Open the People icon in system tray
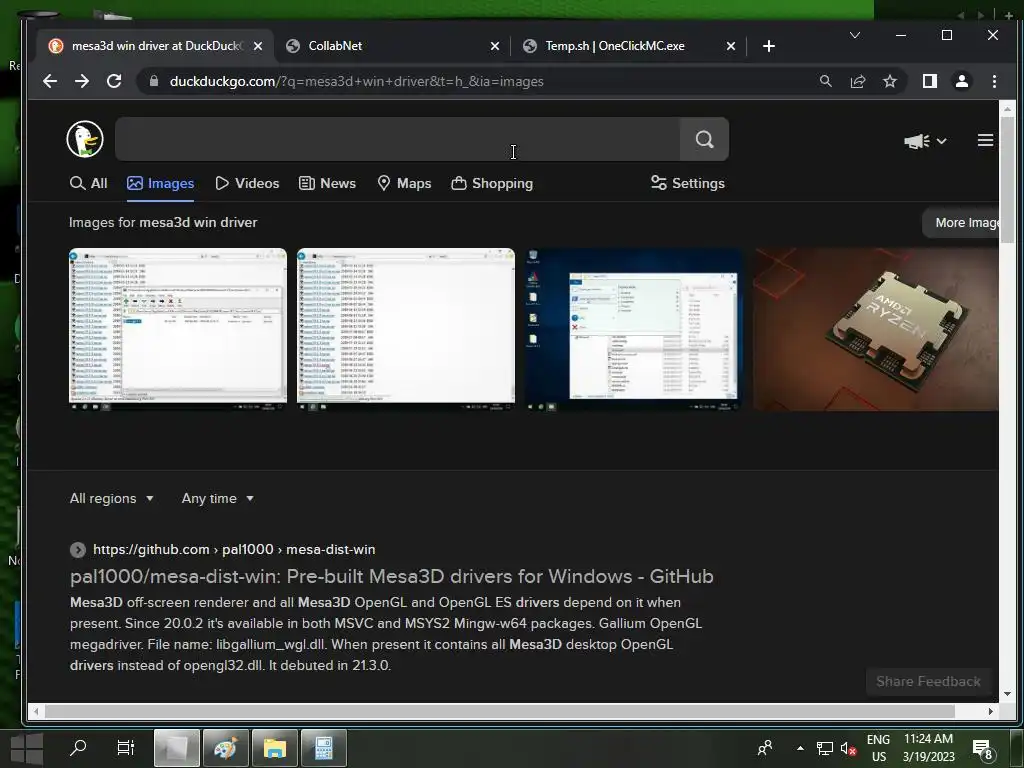Screen dimensions: 1024x768 pyautogui.click(x=765, y=748)
